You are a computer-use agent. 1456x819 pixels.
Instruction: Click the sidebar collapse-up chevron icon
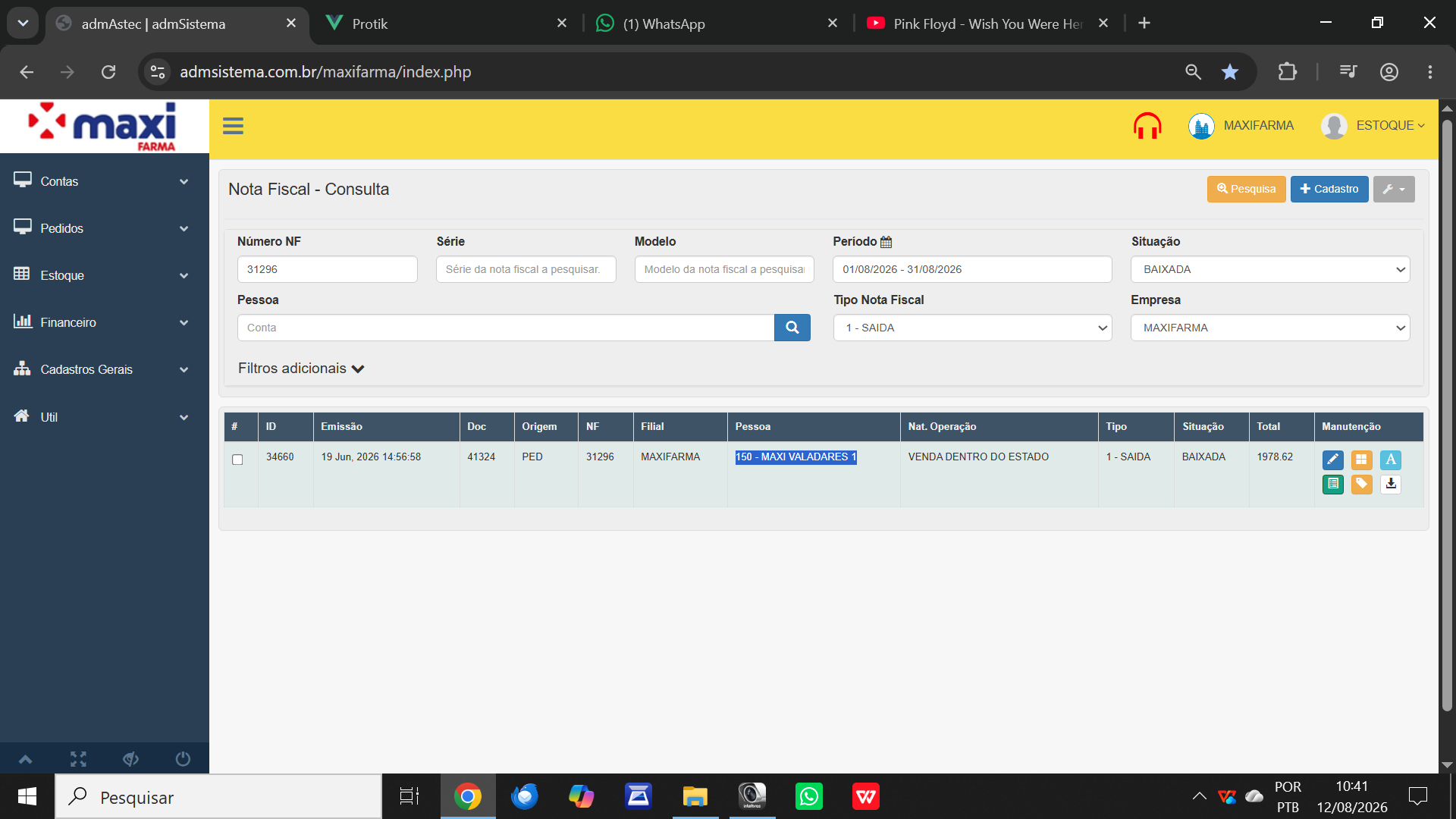25,759
